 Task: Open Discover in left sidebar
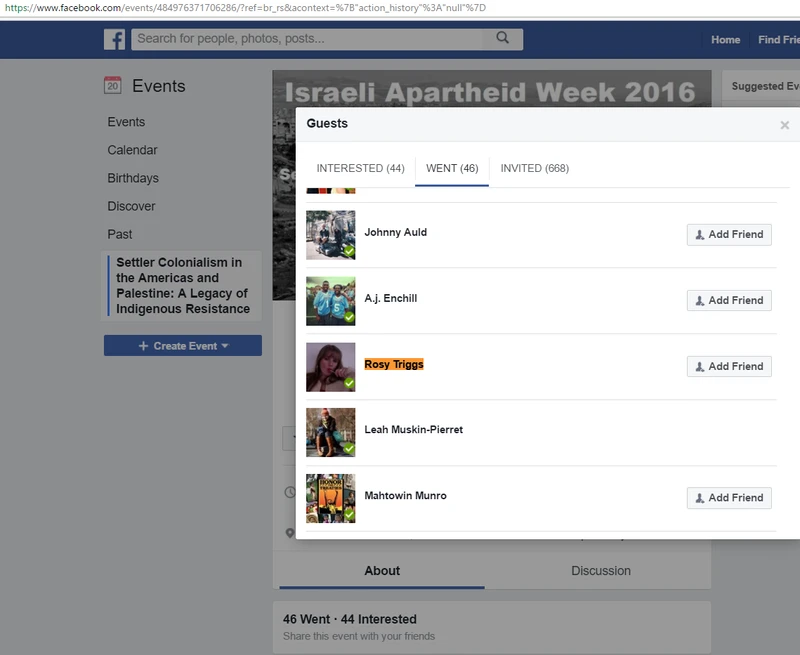click(x=131, y=206)
